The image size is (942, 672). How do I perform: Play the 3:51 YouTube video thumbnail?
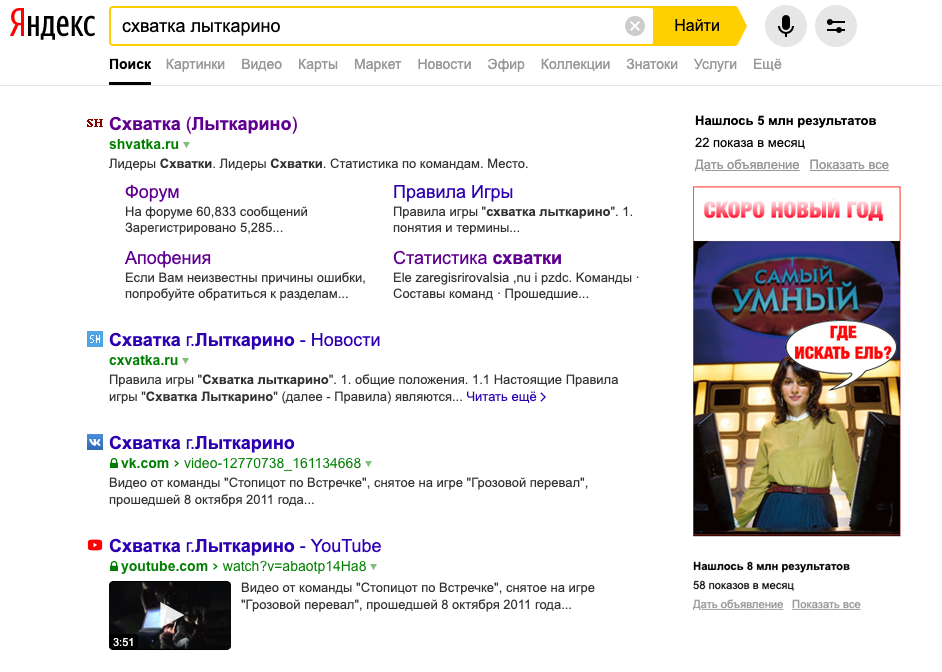click(x=170, y=615)
